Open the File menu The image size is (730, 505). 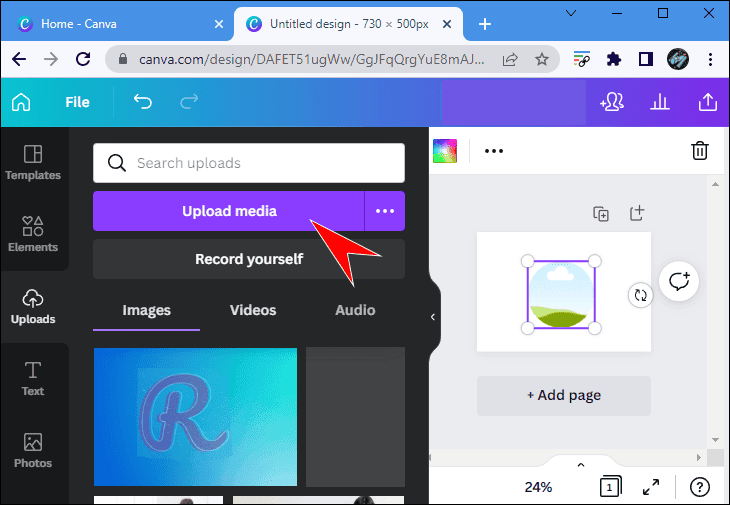click(77, 102)
